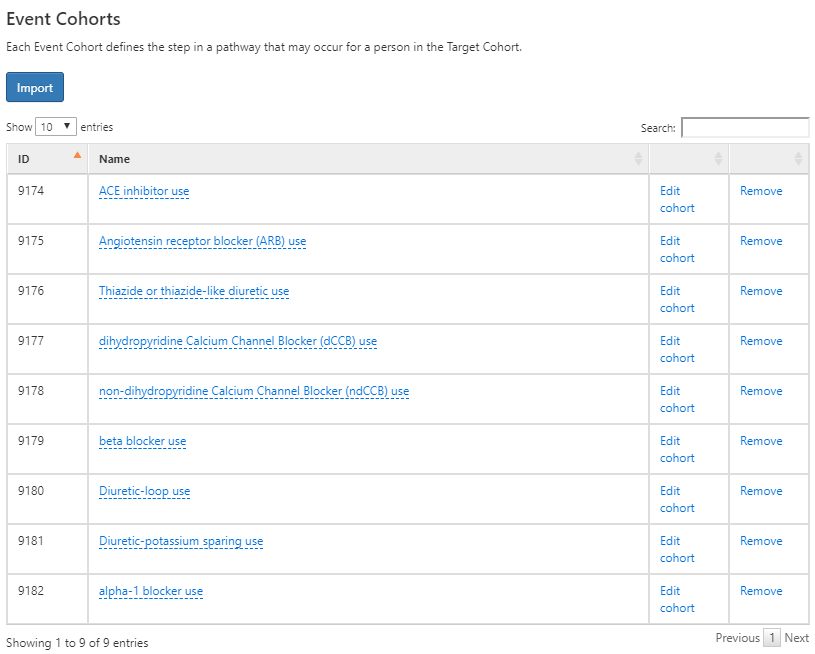The height and width of the screenshot is (654, 815).
Task: Remove dCCB use cohort
Action: tap(761, 341)
